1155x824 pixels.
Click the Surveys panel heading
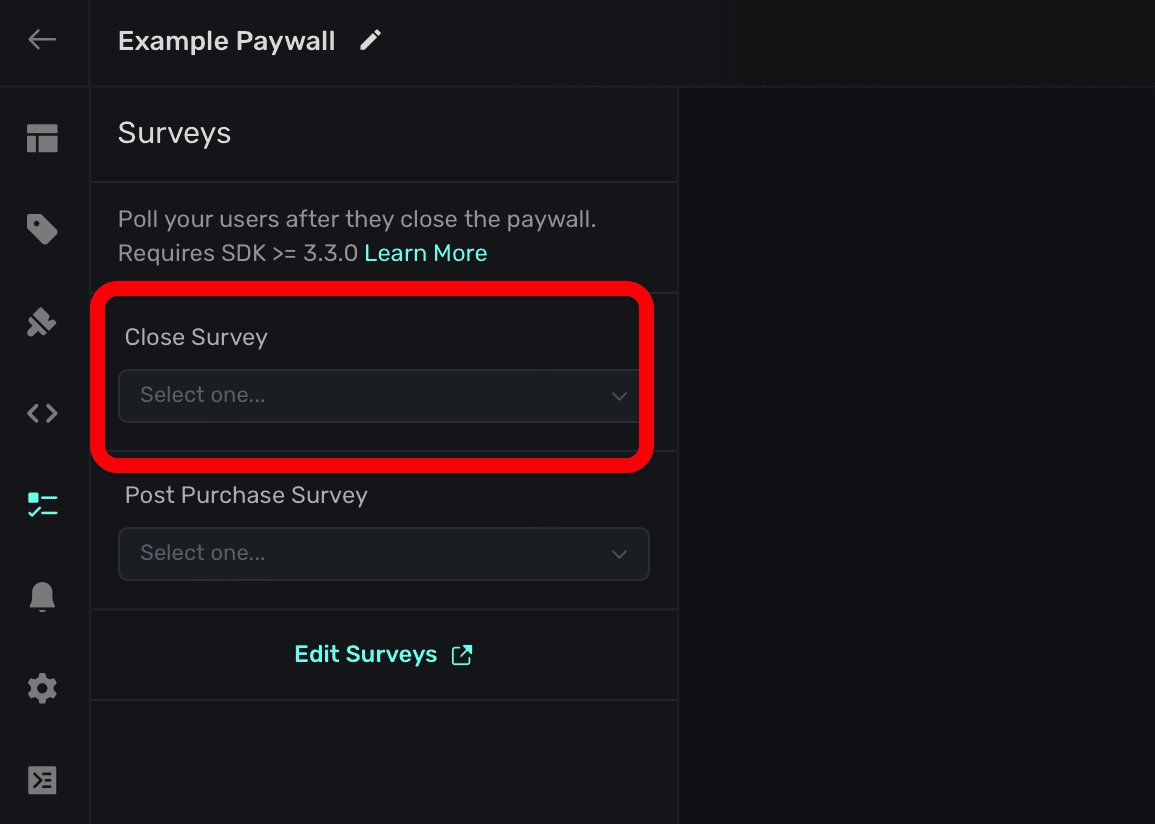pyautogui.click(x=174, y=134)
